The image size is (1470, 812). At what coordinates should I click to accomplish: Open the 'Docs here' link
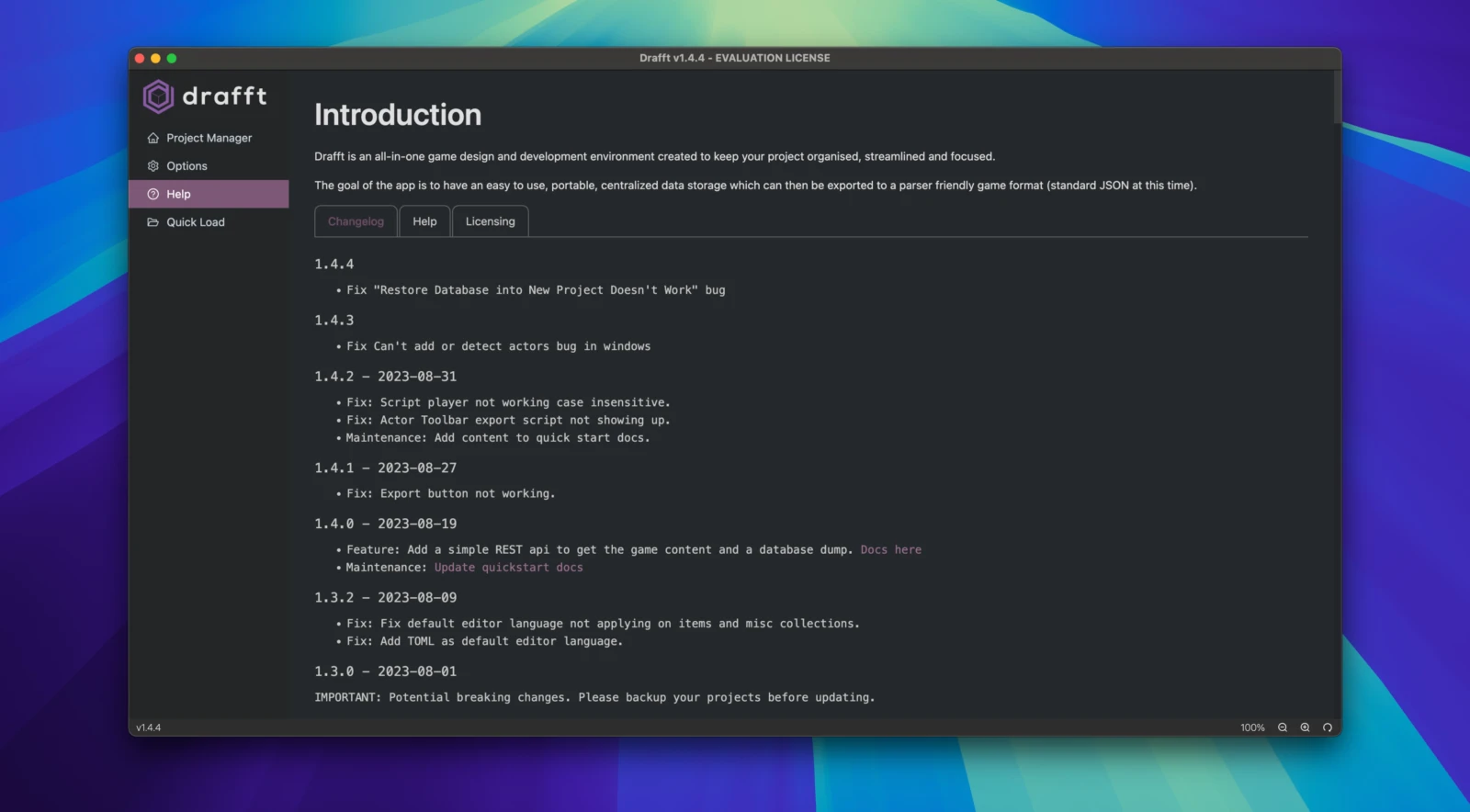890,549
